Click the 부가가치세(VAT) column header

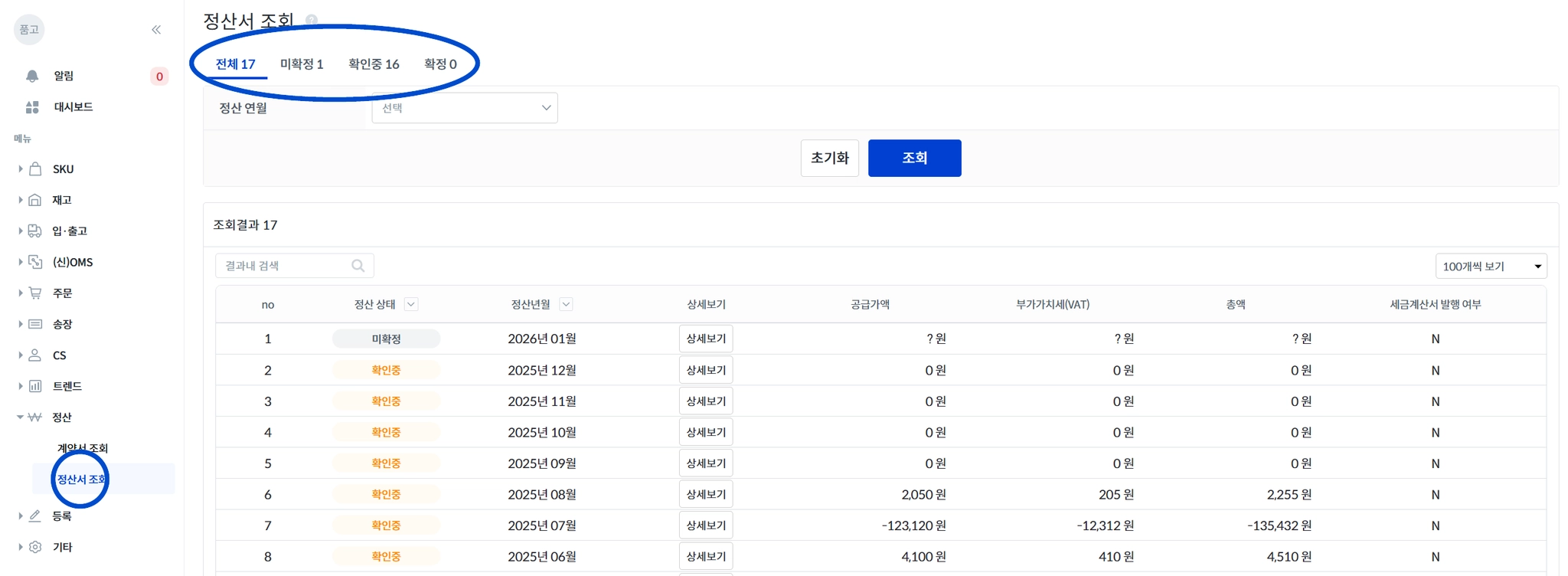(x=1053, y=304)
